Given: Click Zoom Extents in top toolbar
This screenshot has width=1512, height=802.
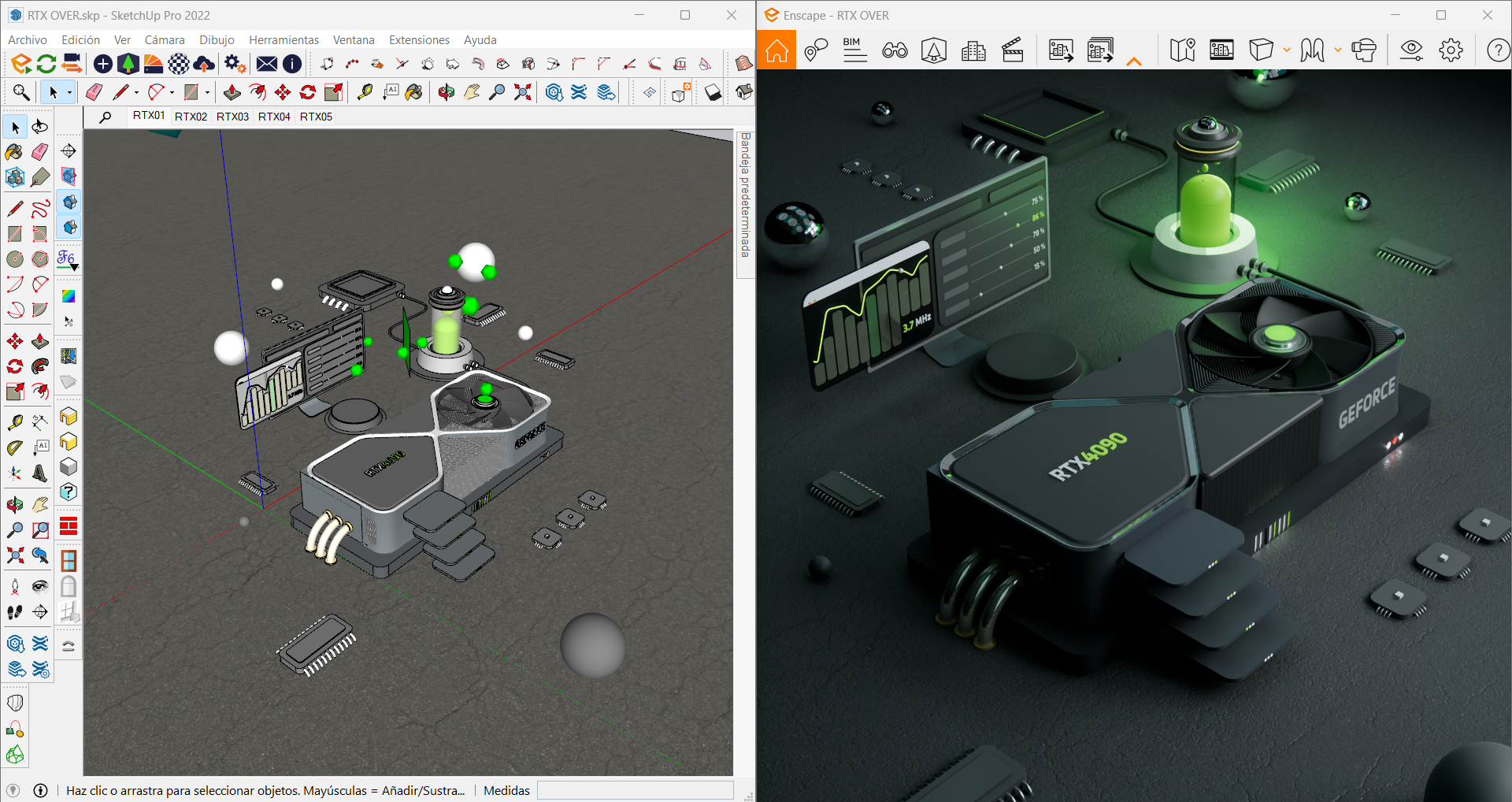Looking at the screenshot, I should [x=522, y=92].
